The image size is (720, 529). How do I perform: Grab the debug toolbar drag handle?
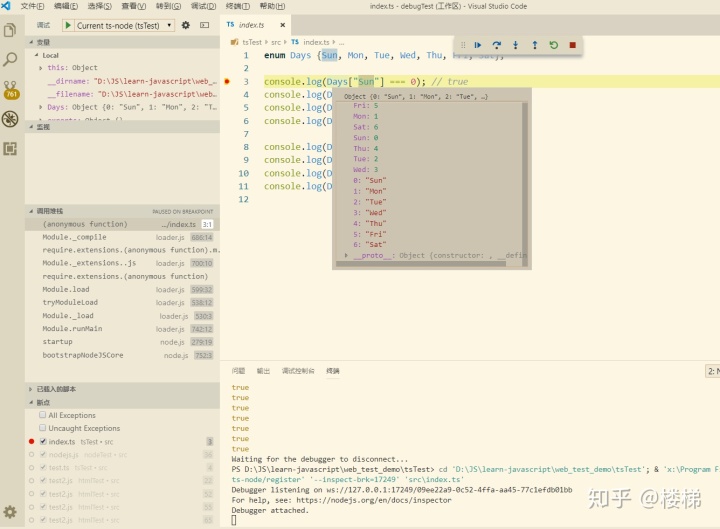point(463,45)
